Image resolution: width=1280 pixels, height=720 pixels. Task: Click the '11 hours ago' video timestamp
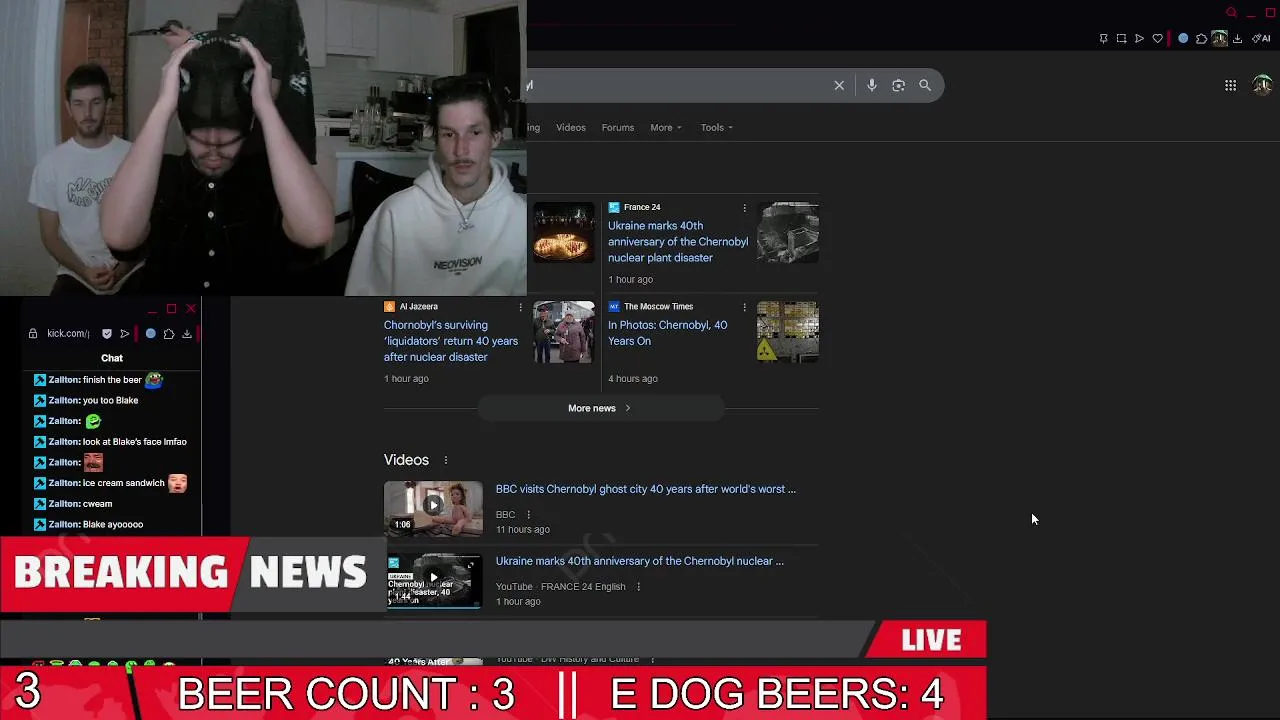[x=523, y=530]
